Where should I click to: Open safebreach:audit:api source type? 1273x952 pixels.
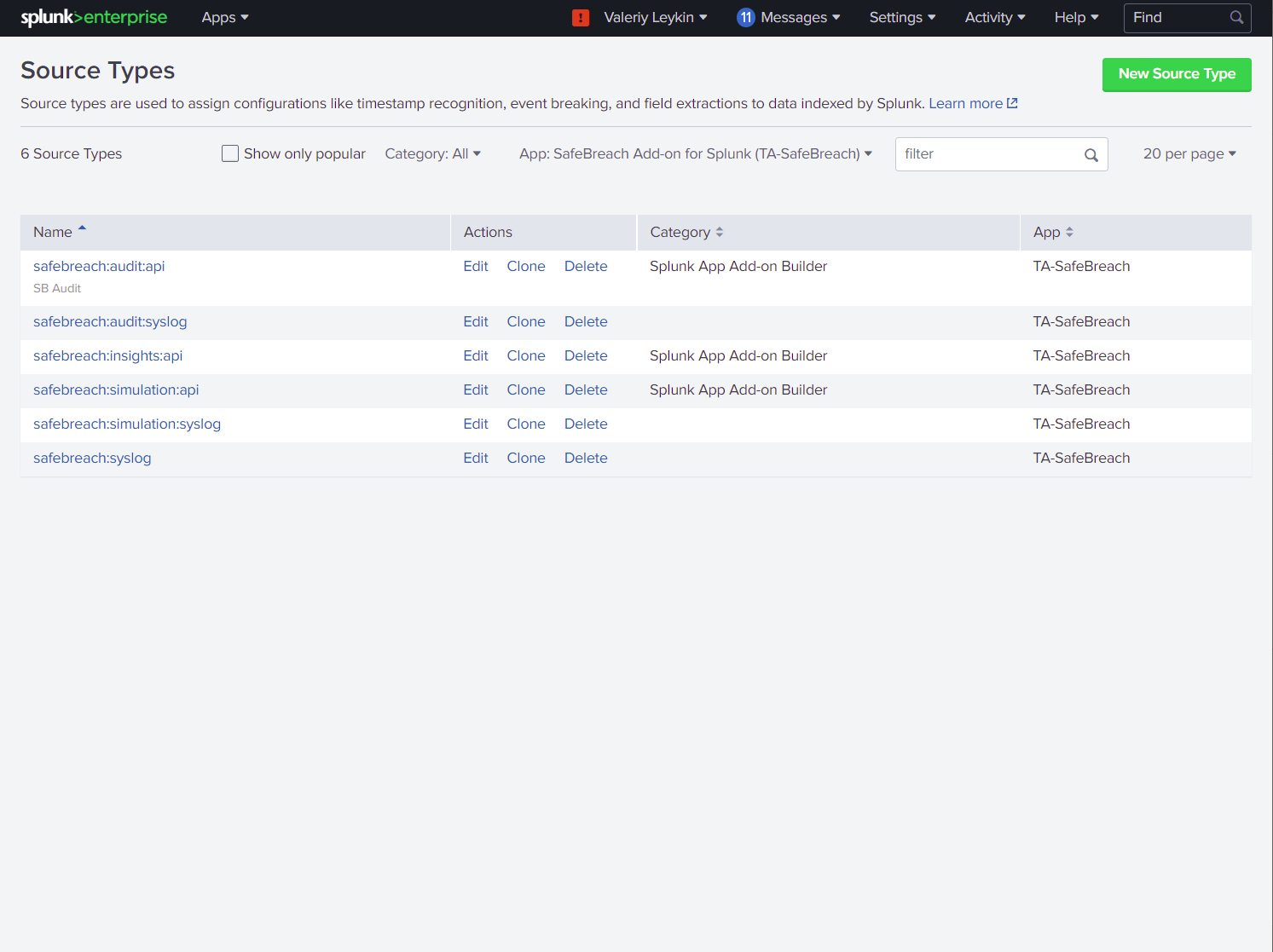coord(99,266)
